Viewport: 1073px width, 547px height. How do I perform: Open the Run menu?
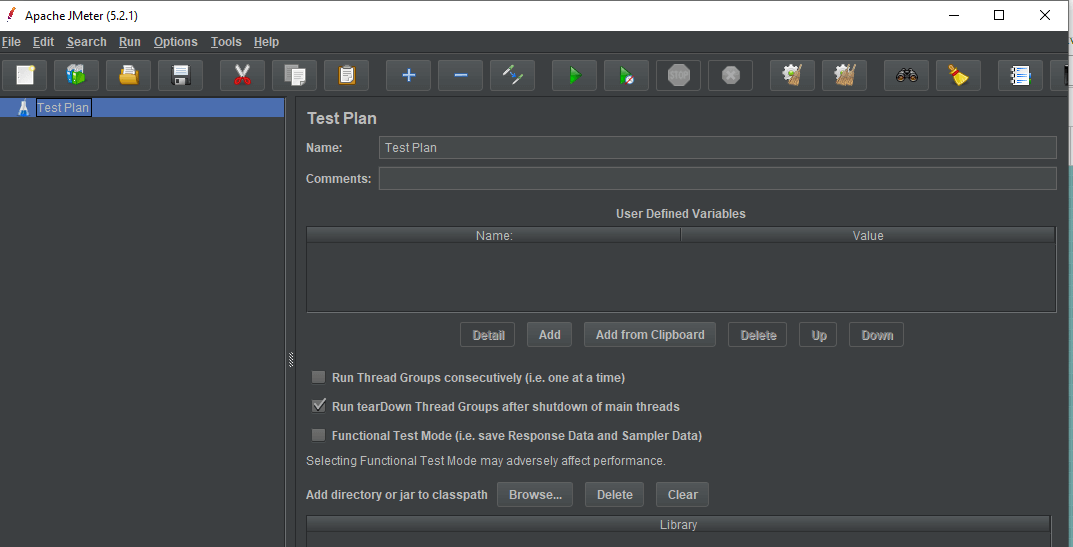(129, 42)
